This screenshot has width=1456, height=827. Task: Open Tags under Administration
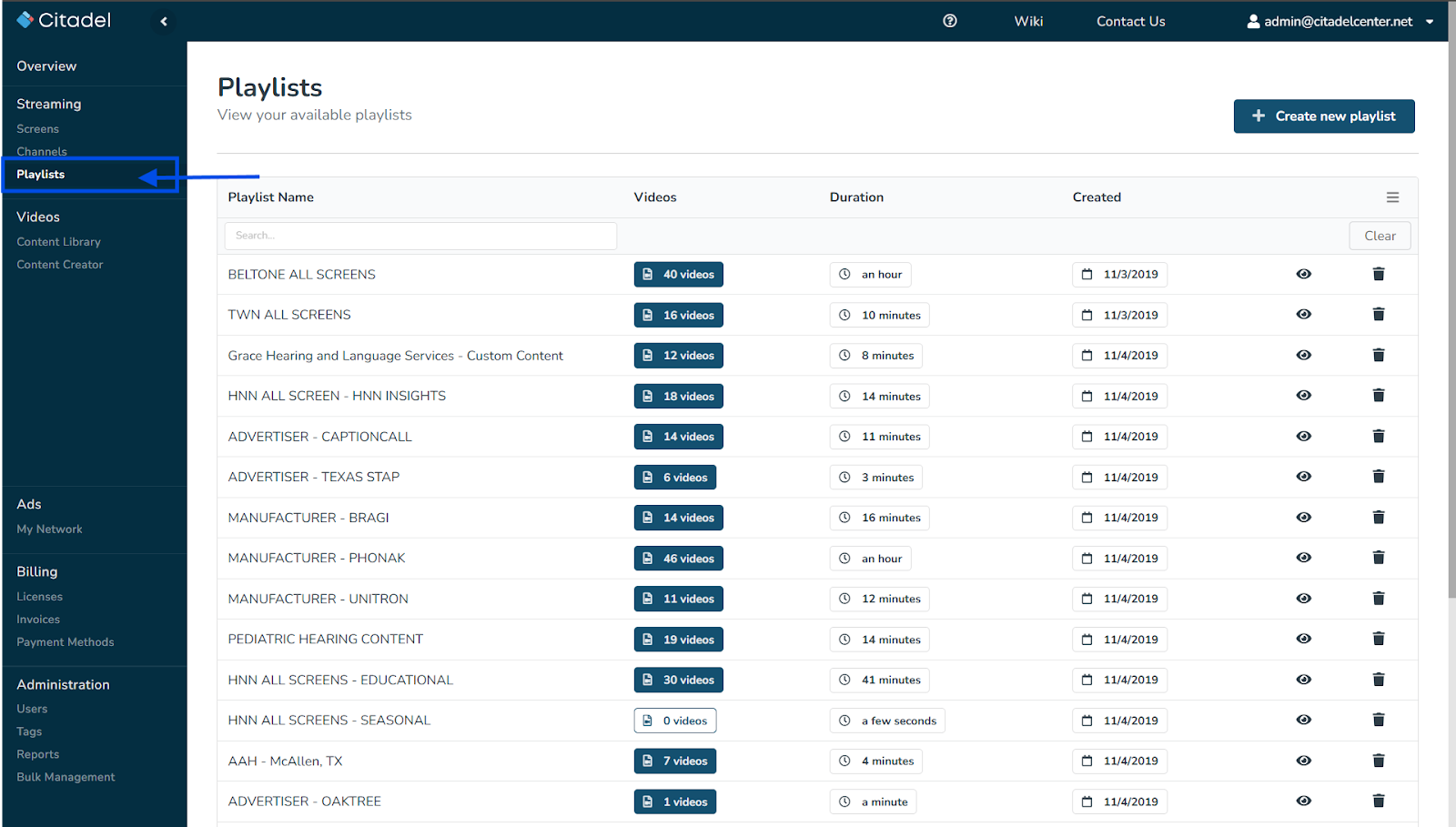coord(29,731)
